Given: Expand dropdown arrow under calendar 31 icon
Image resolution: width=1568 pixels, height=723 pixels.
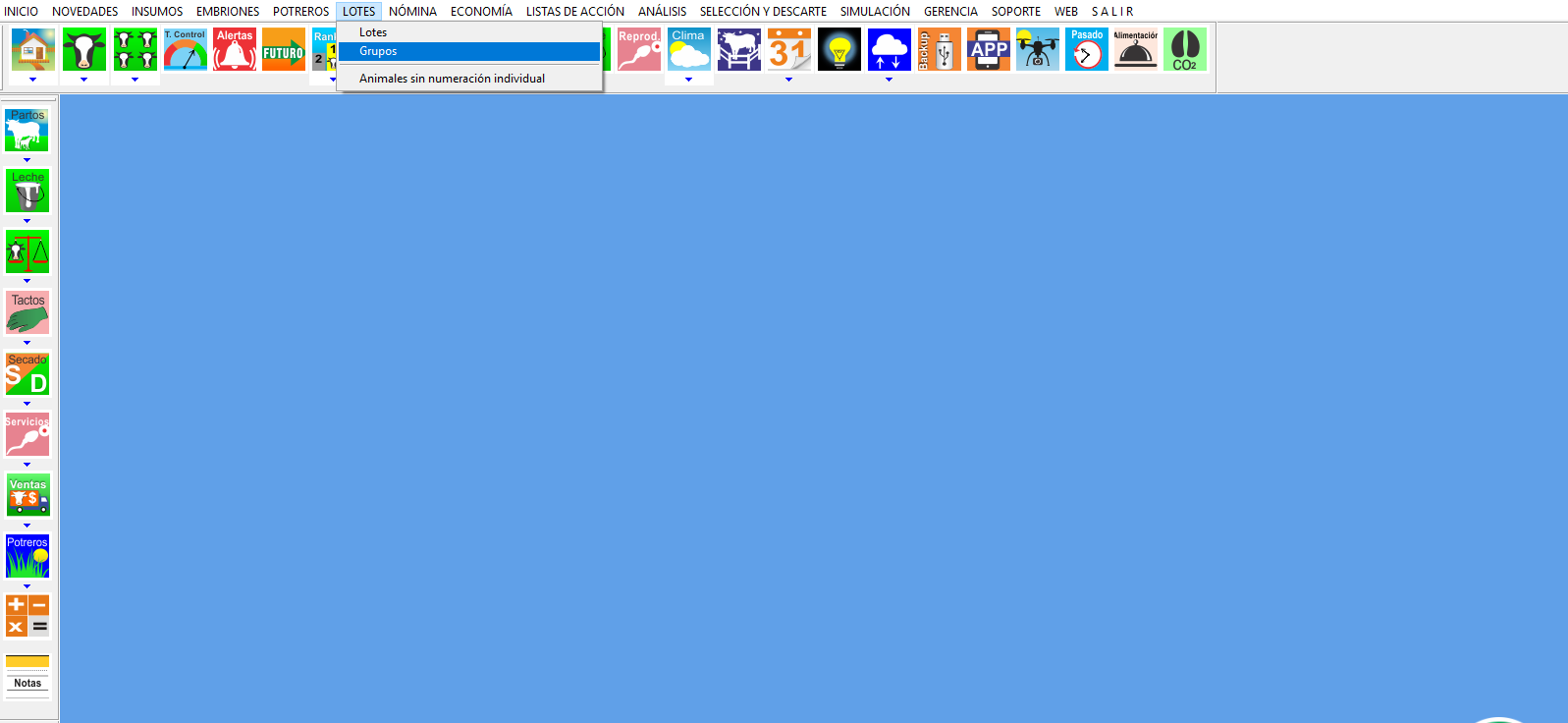Looking at the screenshot, I should [788, 80].
